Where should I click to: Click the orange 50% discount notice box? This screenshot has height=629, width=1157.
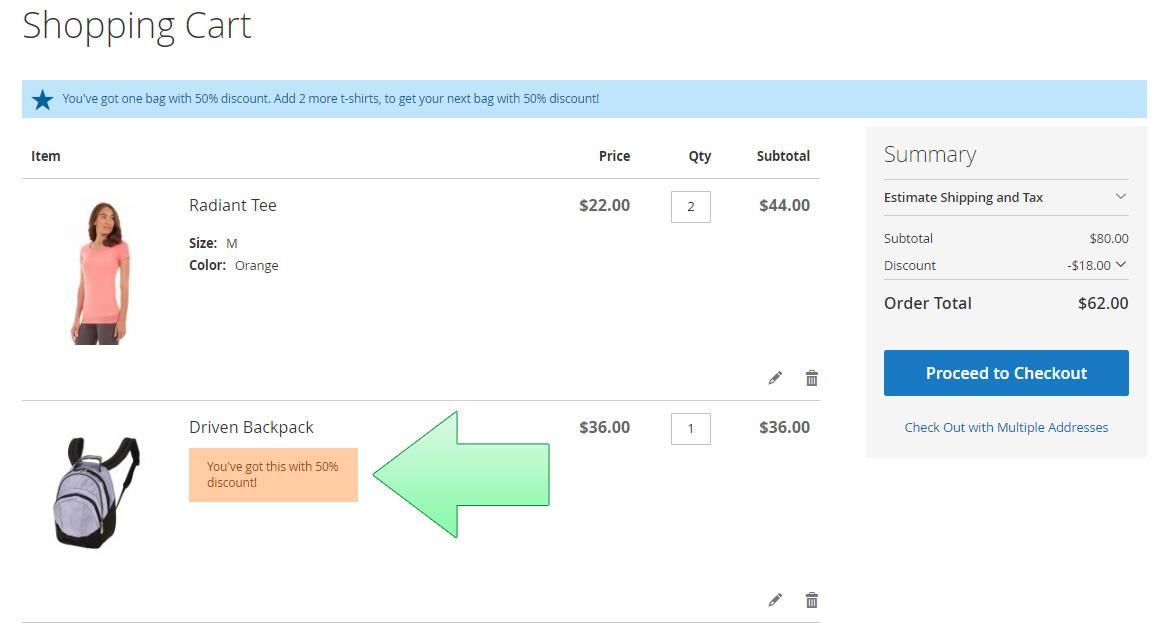(273, 475)
